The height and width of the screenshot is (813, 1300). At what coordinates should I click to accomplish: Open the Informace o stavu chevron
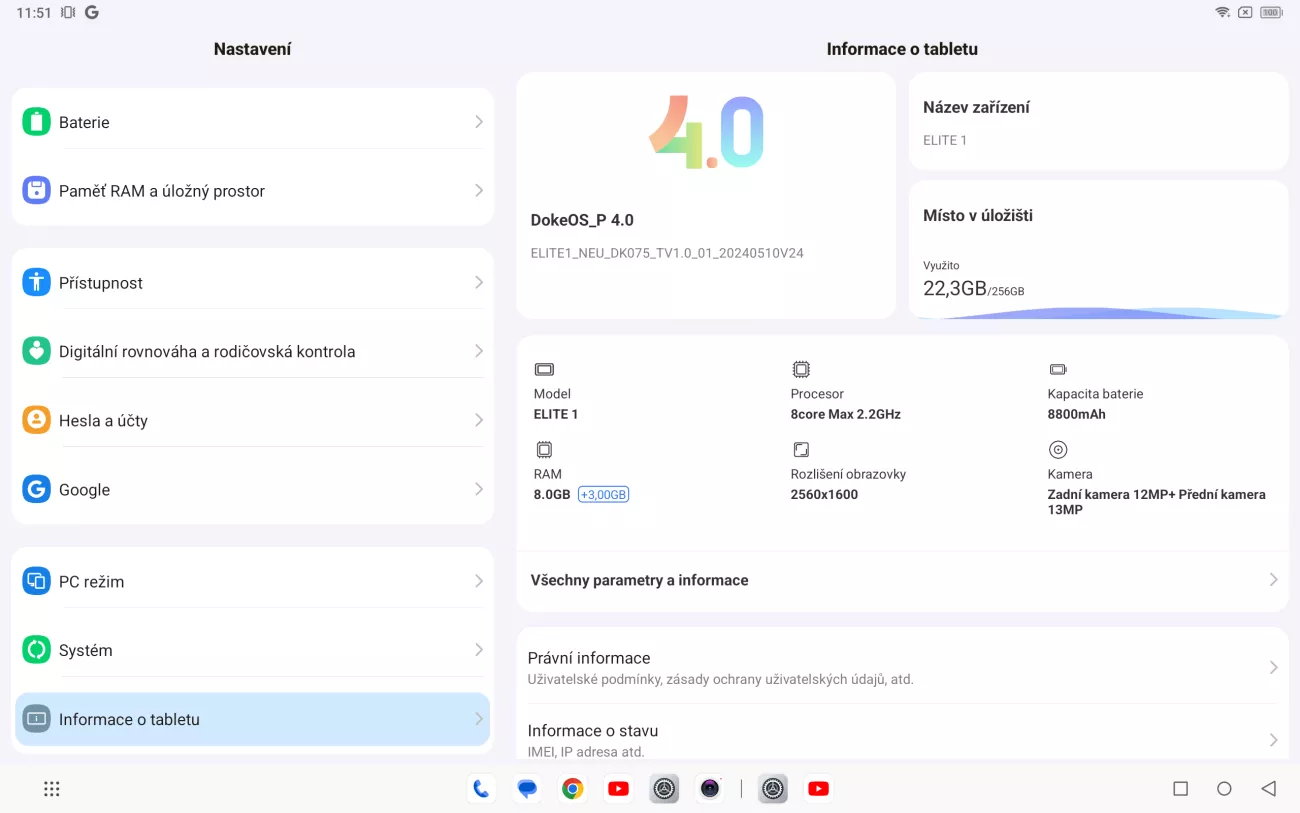pyautogui.click(x=1273, y=740)
